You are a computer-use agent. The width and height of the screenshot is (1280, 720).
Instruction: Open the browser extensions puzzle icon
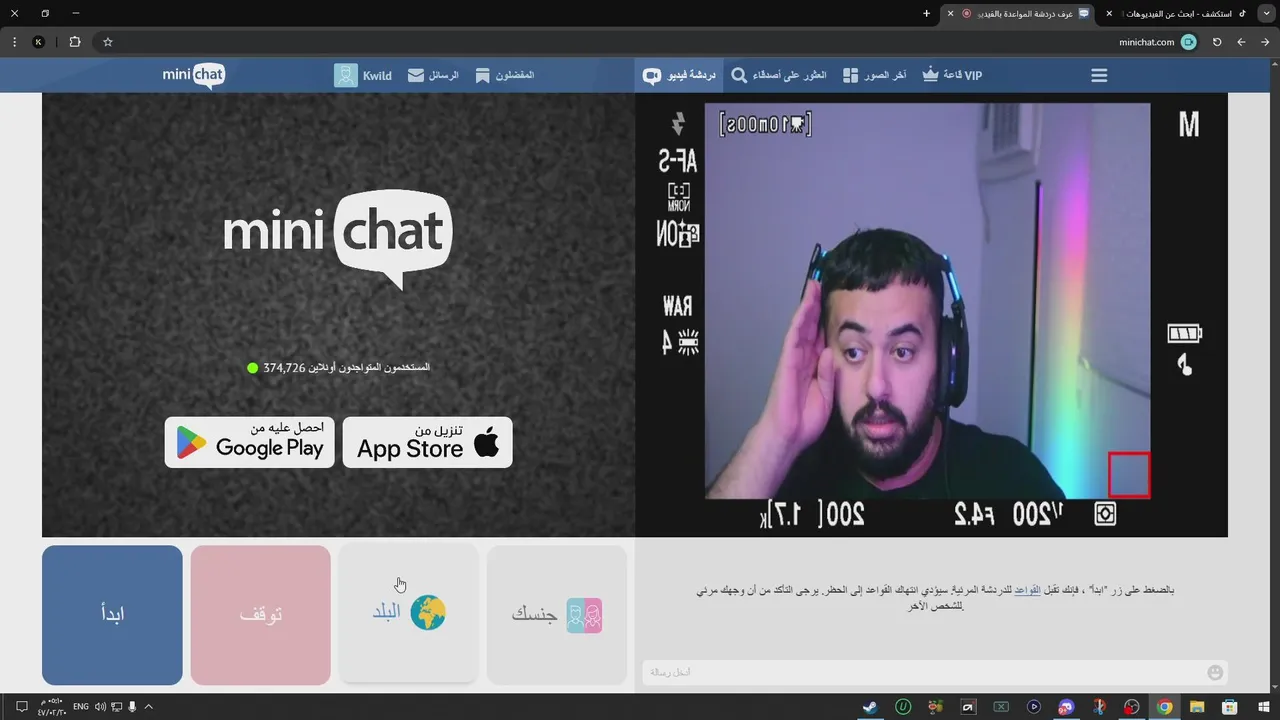[x=75, y=42]
